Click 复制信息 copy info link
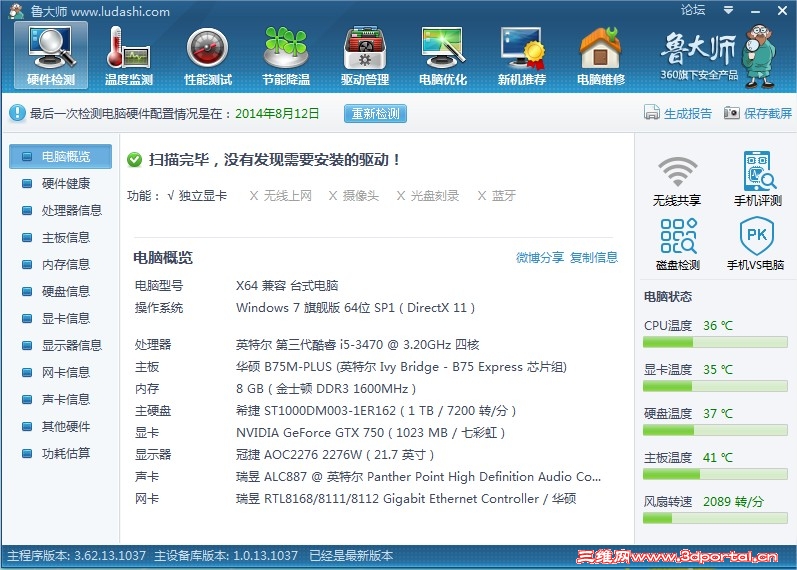The image size is (797, 570). [594, 257]
